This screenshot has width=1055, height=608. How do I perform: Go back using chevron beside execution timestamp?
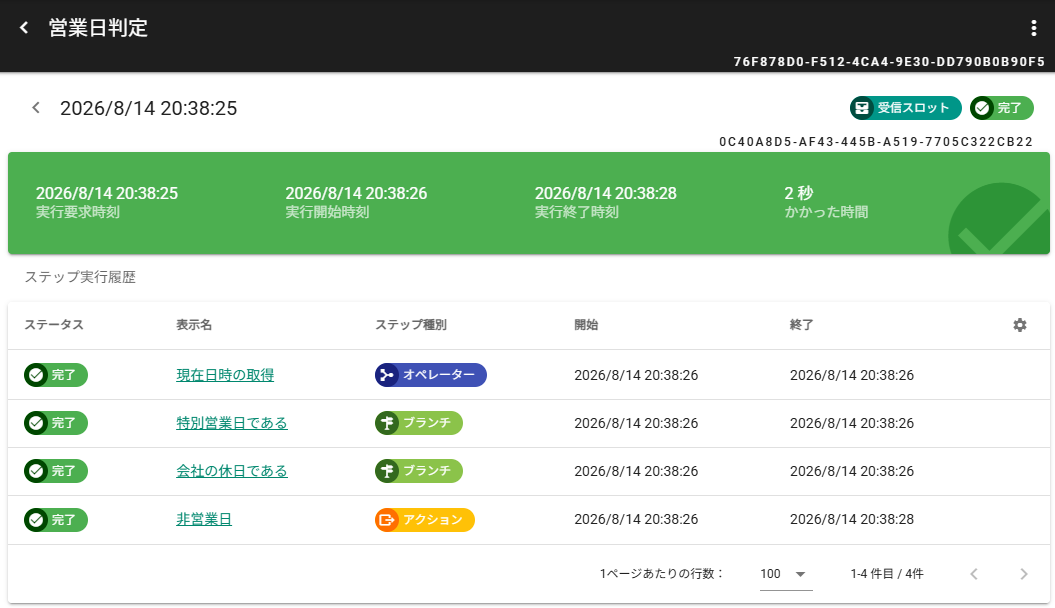36,108
